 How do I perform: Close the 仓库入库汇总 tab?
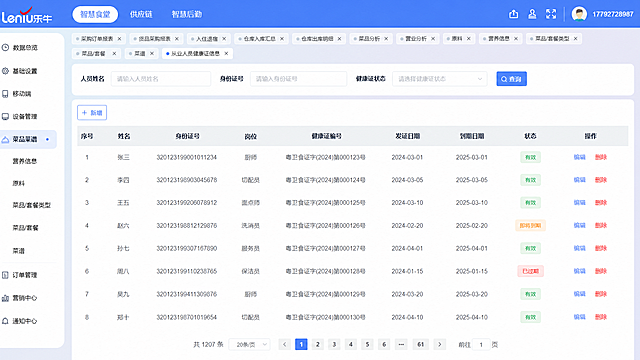point(282,39)
